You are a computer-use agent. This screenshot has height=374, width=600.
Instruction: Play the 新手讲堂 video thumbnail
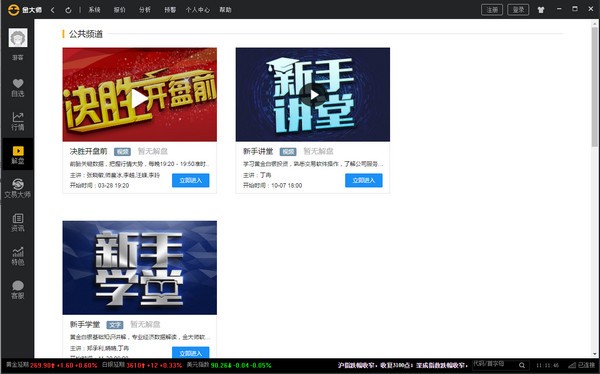pos(313,95)
